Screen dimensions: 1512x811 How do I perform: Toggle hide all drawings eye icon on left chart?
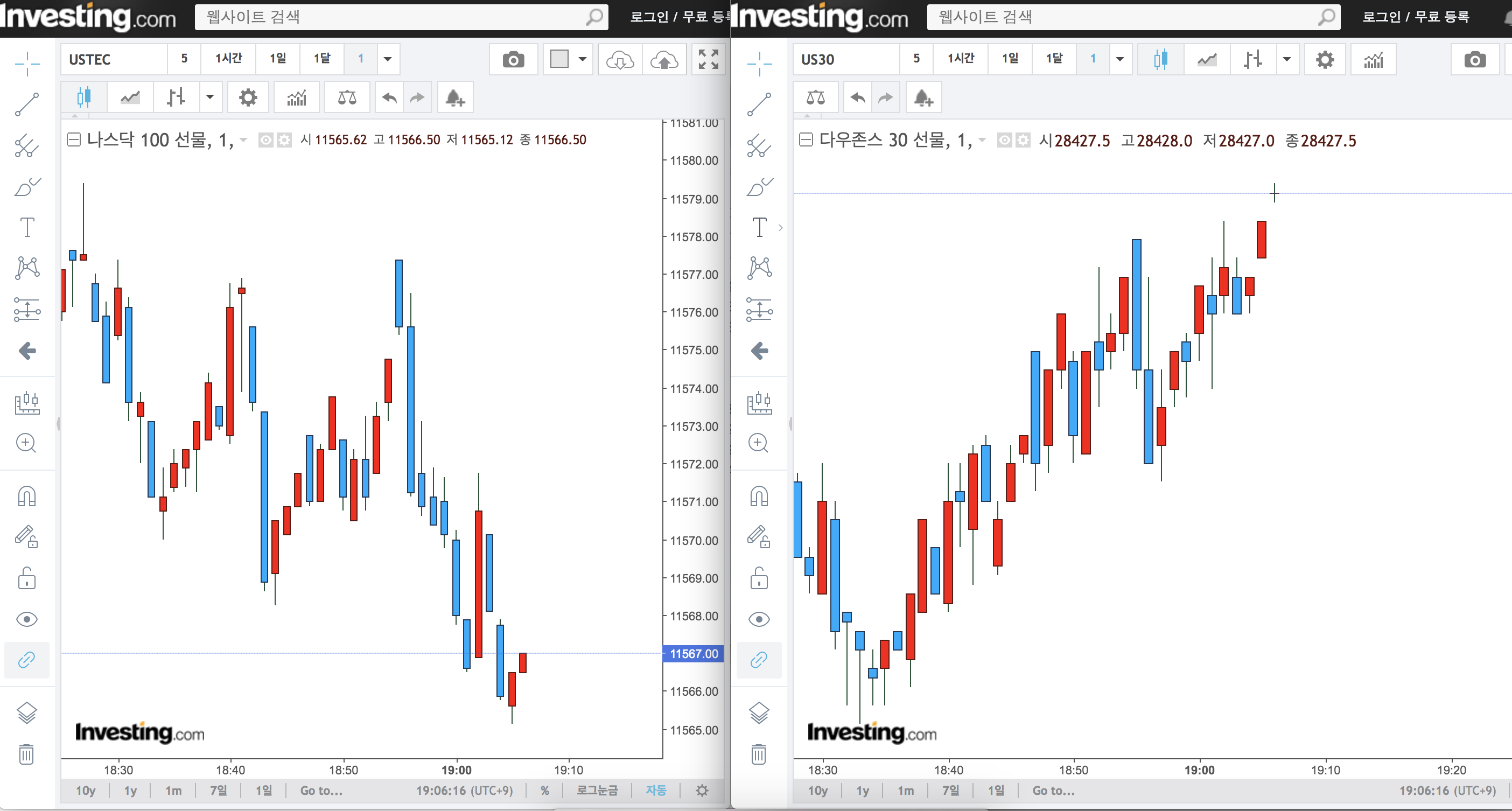tap(27, 619)
